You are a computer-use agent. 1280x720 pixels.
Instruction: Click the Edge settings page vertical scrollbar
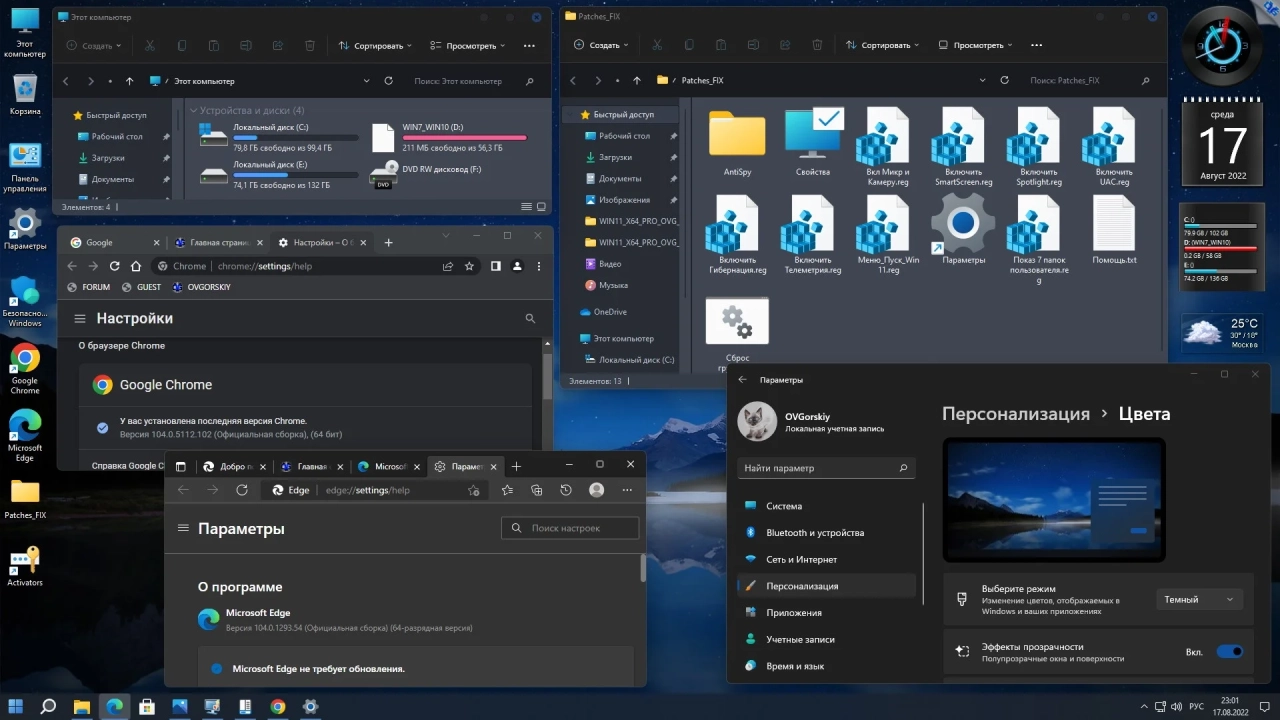click(x=642, y=568)
